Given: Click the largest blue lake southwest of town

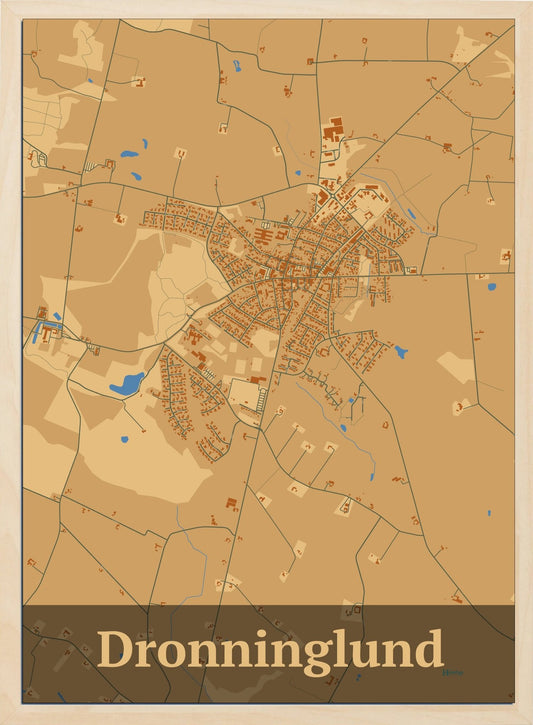Looking at the screenshot, I should click(x=127, y=384).
